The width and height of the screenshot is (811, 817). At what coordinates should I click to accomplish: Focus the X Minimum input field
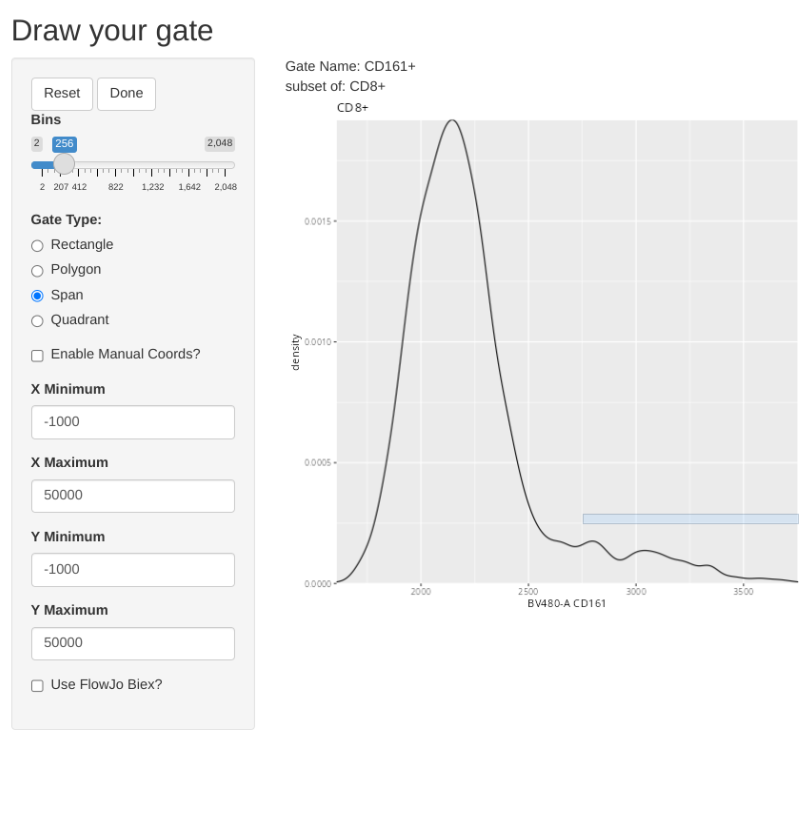[133, 422]
